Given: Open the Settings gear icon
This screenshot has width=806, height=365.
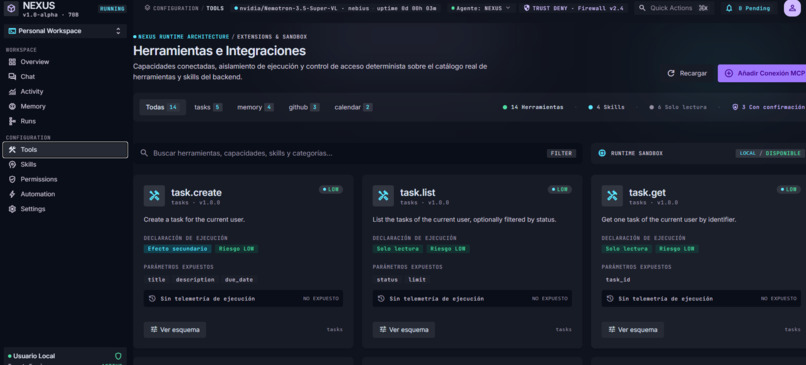Looking at the screenshot, I should [x=12, y=209].
